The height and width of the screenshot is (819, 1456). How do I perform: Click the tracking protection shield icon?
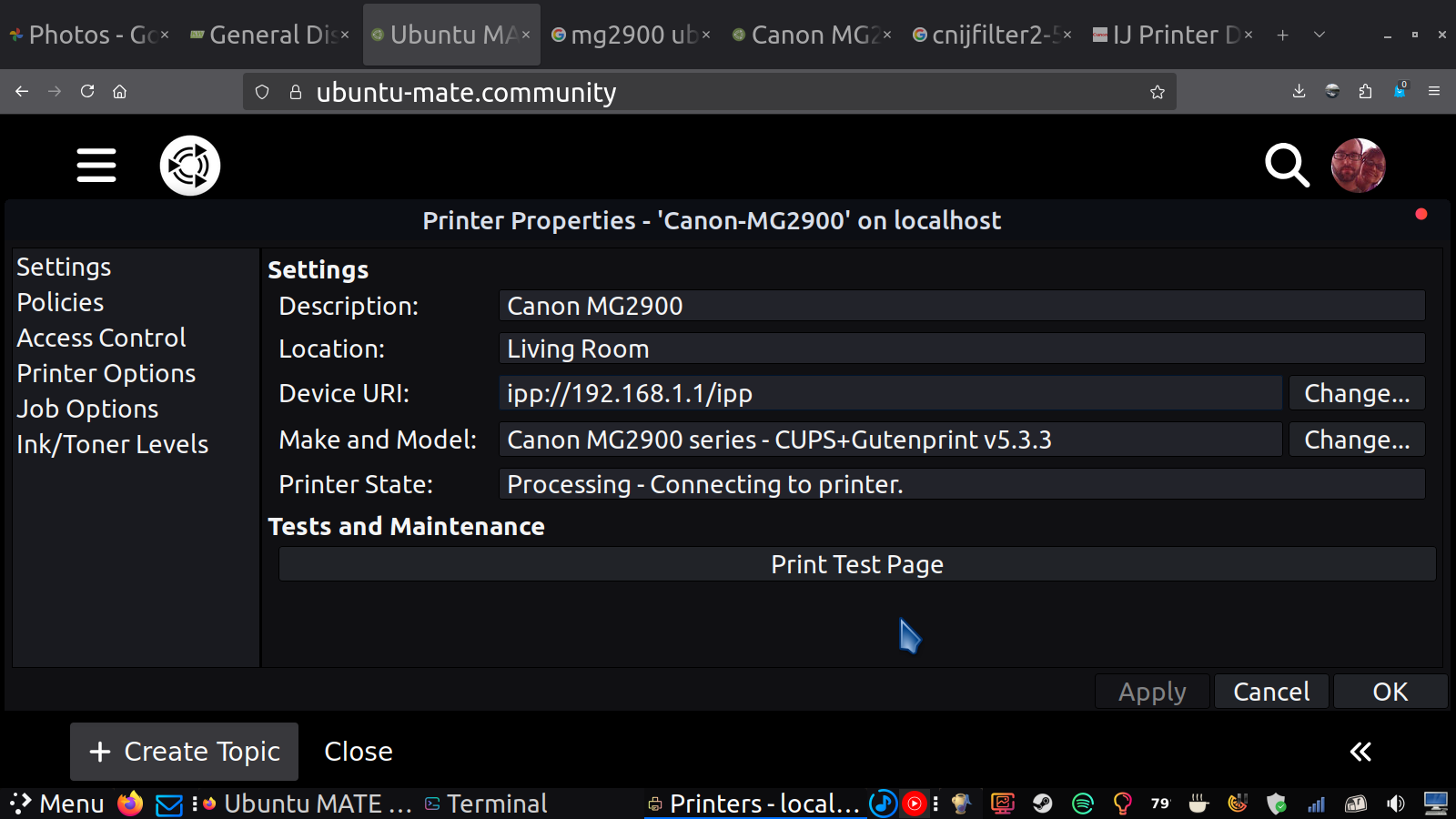262,92
